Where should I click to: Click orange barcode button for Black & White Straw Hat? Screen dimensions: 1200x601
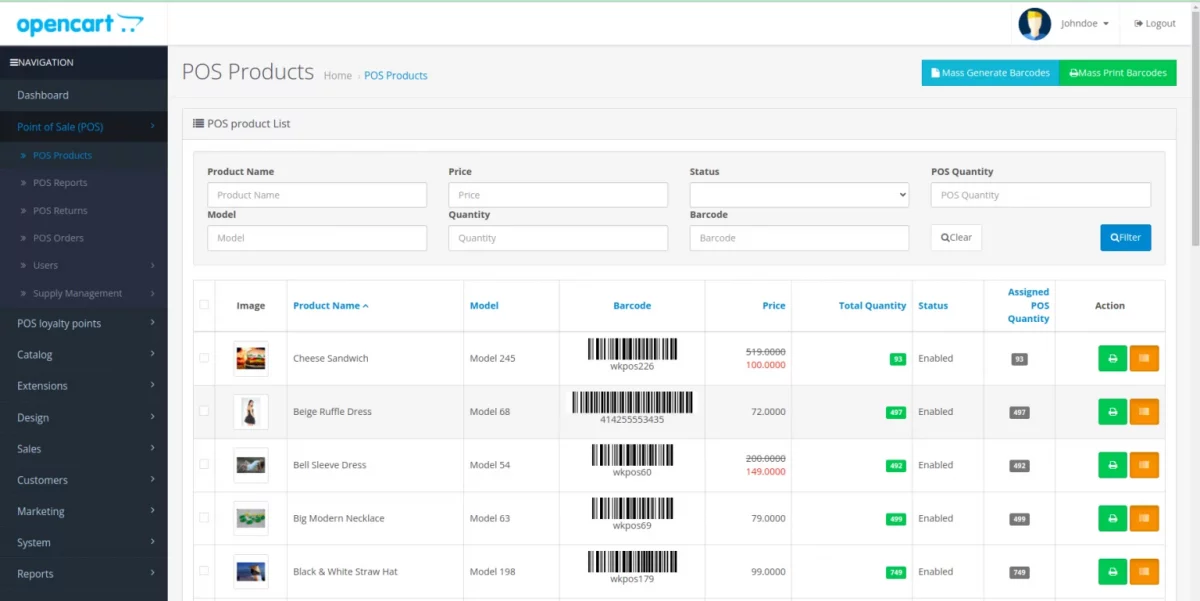1144,571
